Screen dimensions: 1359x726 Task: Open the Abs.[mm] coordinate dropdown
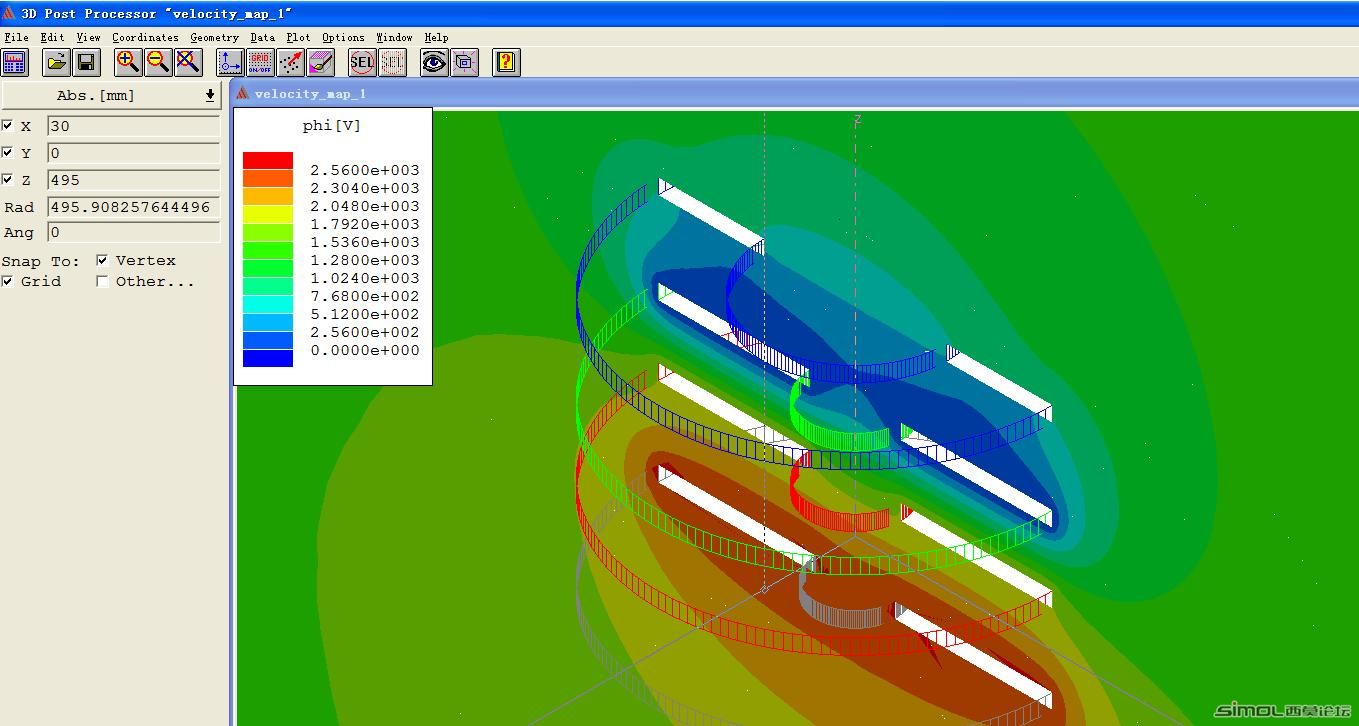click(111, 95)
